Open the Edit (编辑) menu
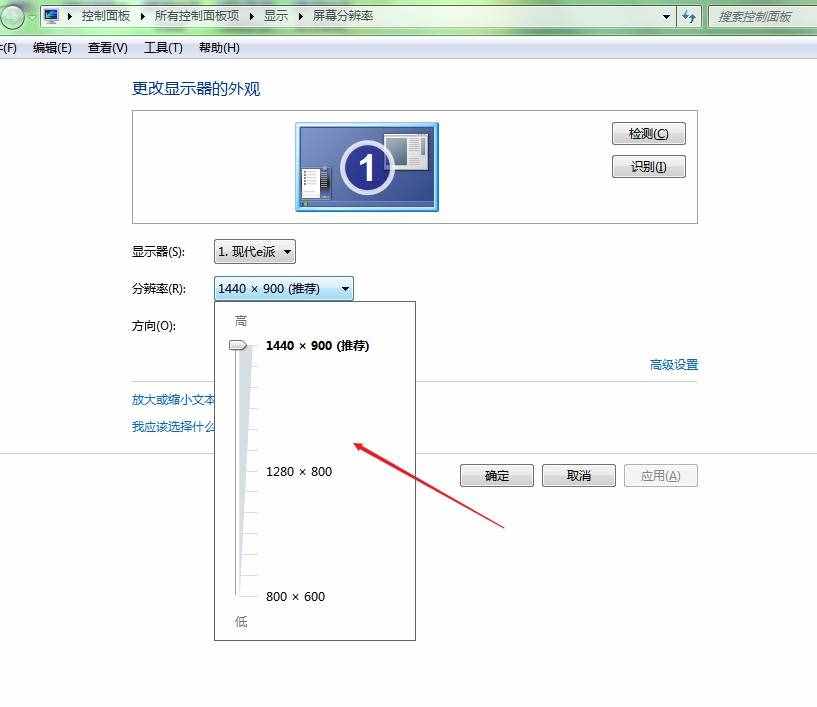The height and width of the screenshot is (707, 817). click(52, 48)
